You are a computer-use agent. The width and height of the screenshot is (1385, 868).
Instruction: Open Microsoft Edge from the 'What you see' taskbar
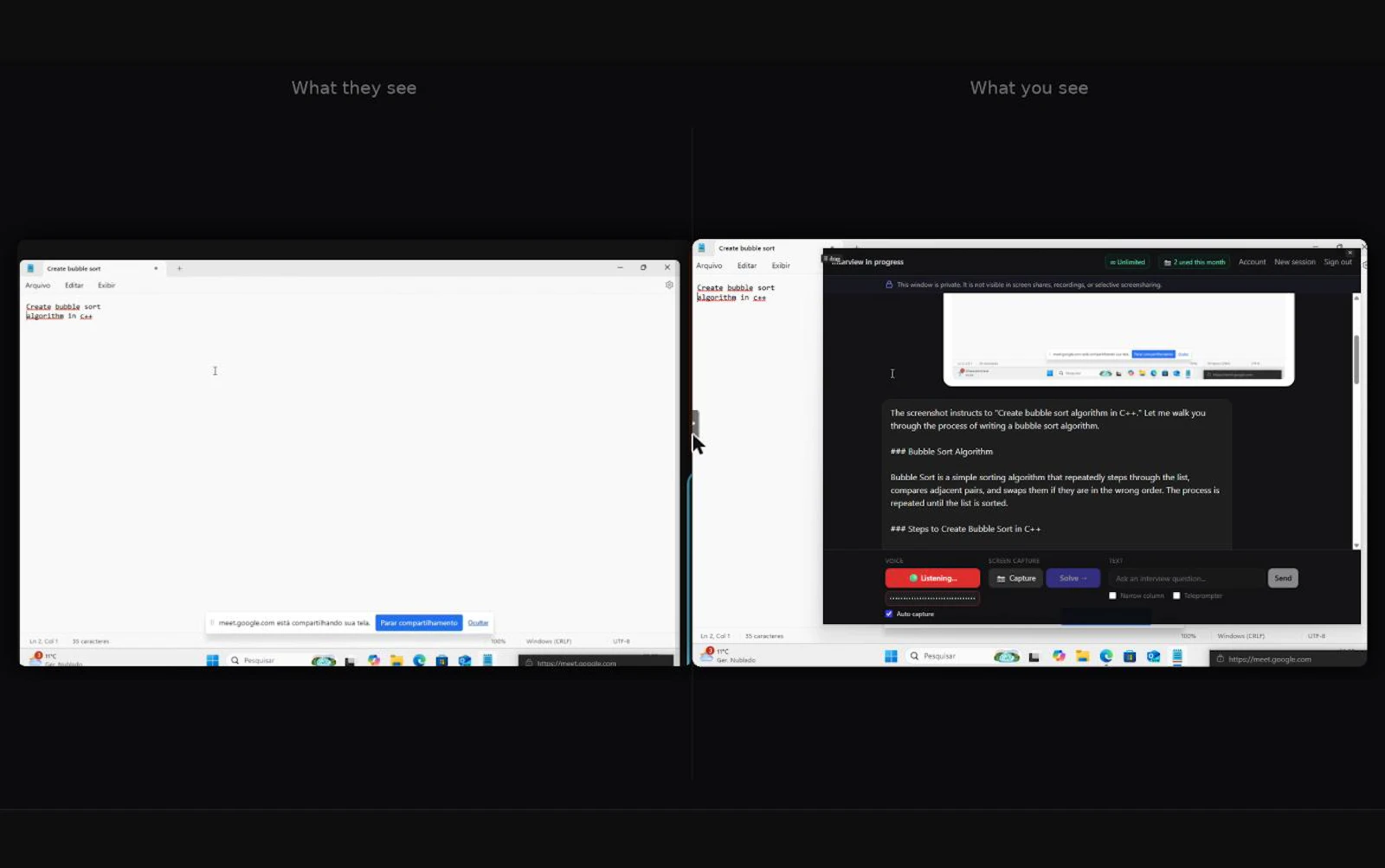coord(1106,656)
